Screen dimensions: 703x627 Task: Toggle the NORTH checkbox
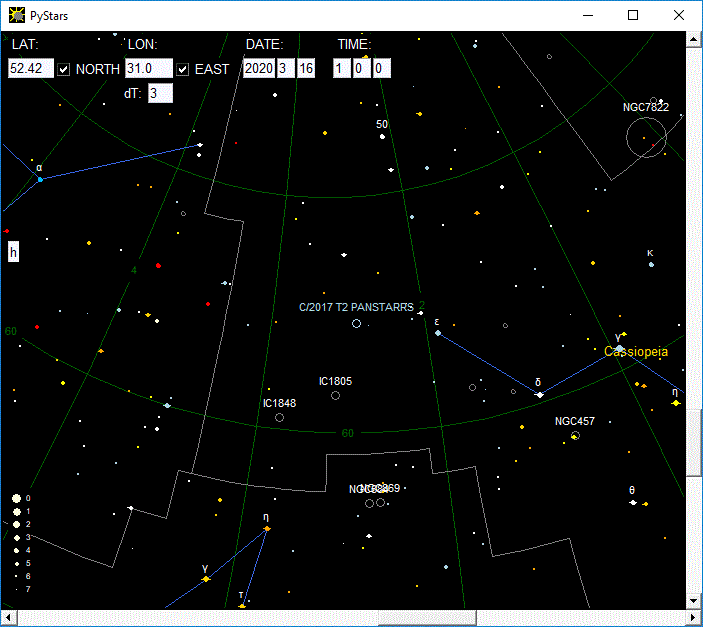64,70
